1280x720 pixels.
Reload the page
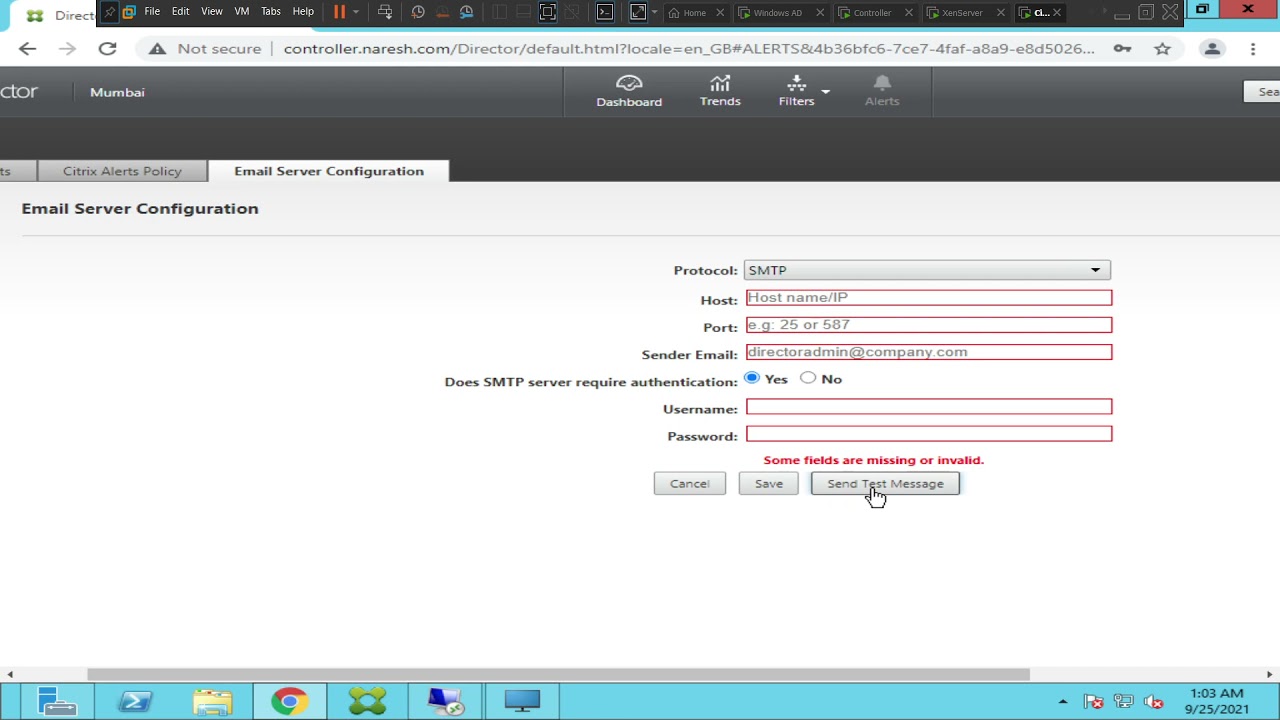coord(107,49)
